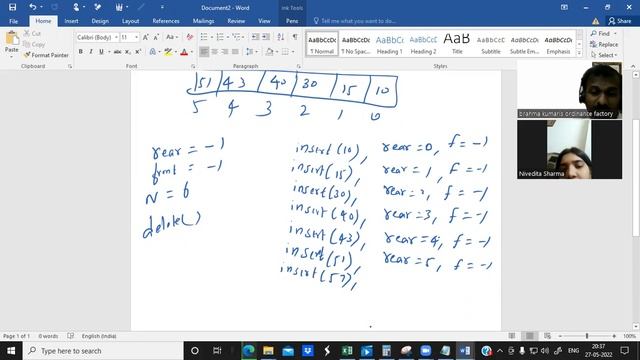
Task: Expand the Numbering list dropdown arrow
Action: coord(227,37)
